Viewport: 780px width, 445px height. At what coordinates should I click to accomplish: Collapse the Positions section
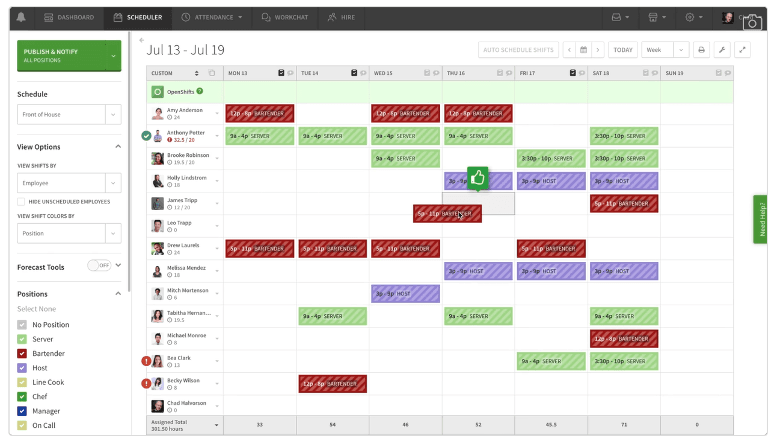[x=118, y=293]
